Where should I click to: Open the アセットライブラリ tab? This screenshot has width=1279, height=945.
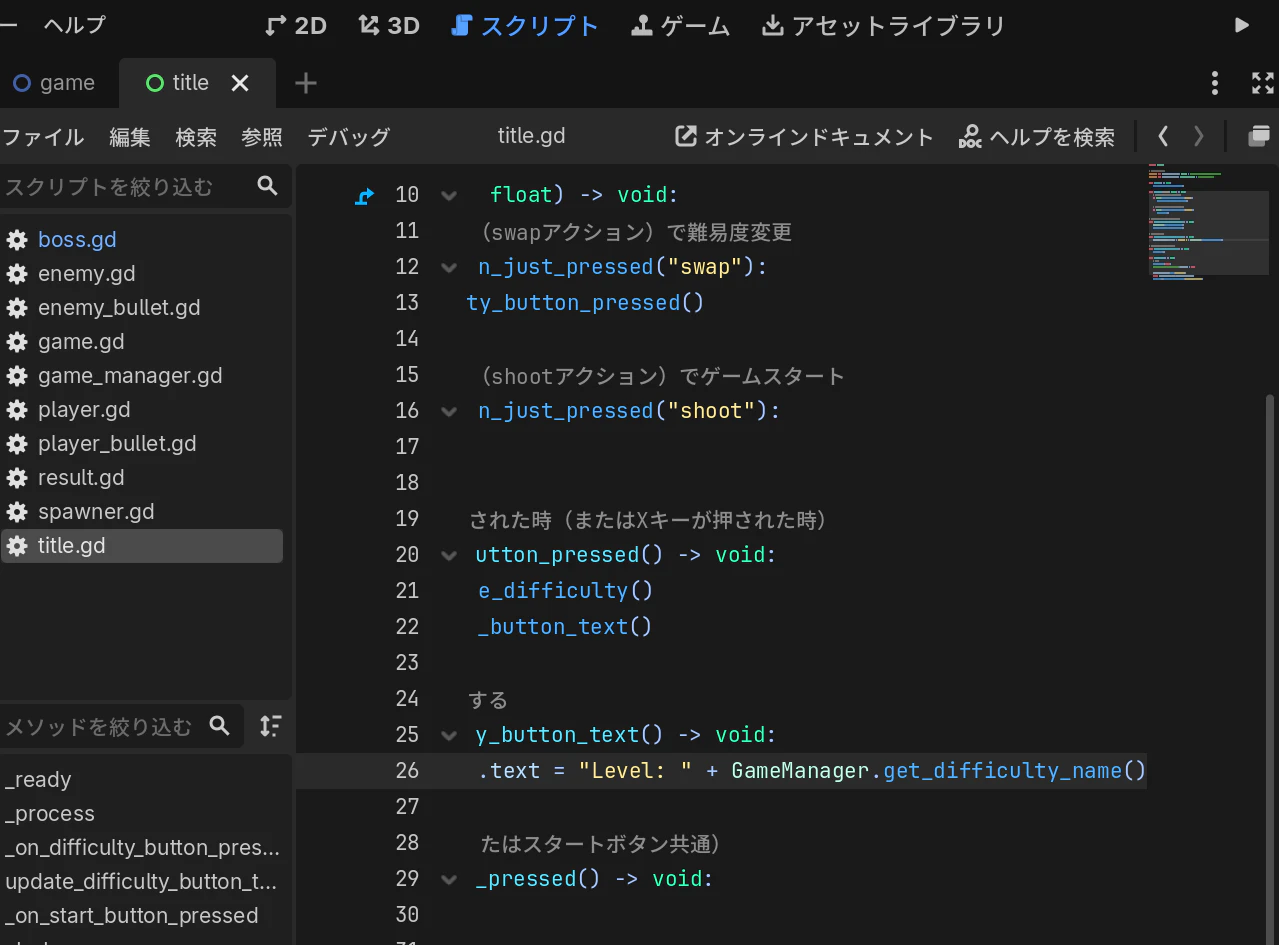883,25
